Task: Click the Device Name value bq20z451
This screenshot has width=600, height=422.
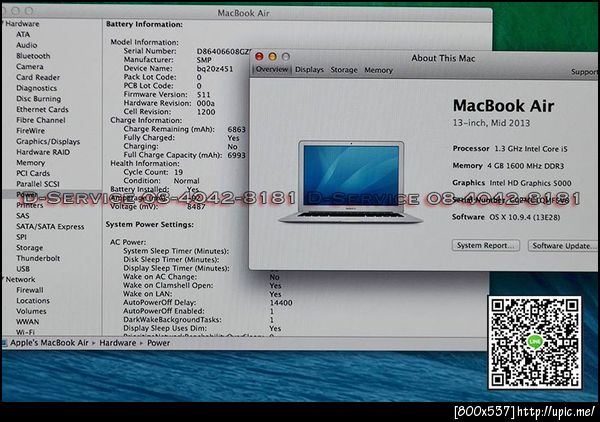Action: [x=215, y=69]
